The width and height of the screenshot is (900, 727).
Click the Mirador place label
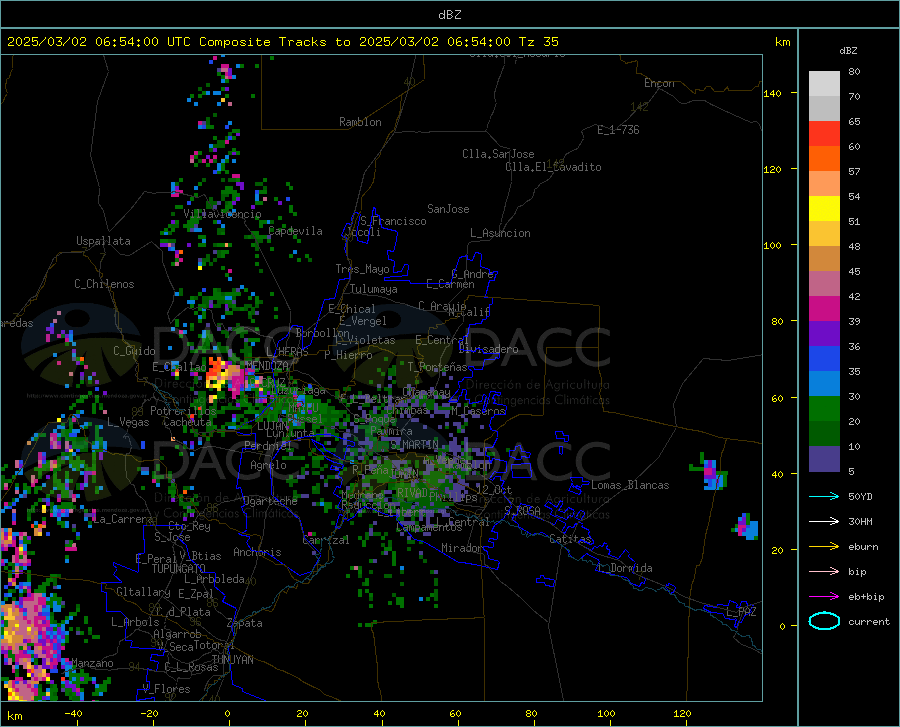(x=461, y=548)
